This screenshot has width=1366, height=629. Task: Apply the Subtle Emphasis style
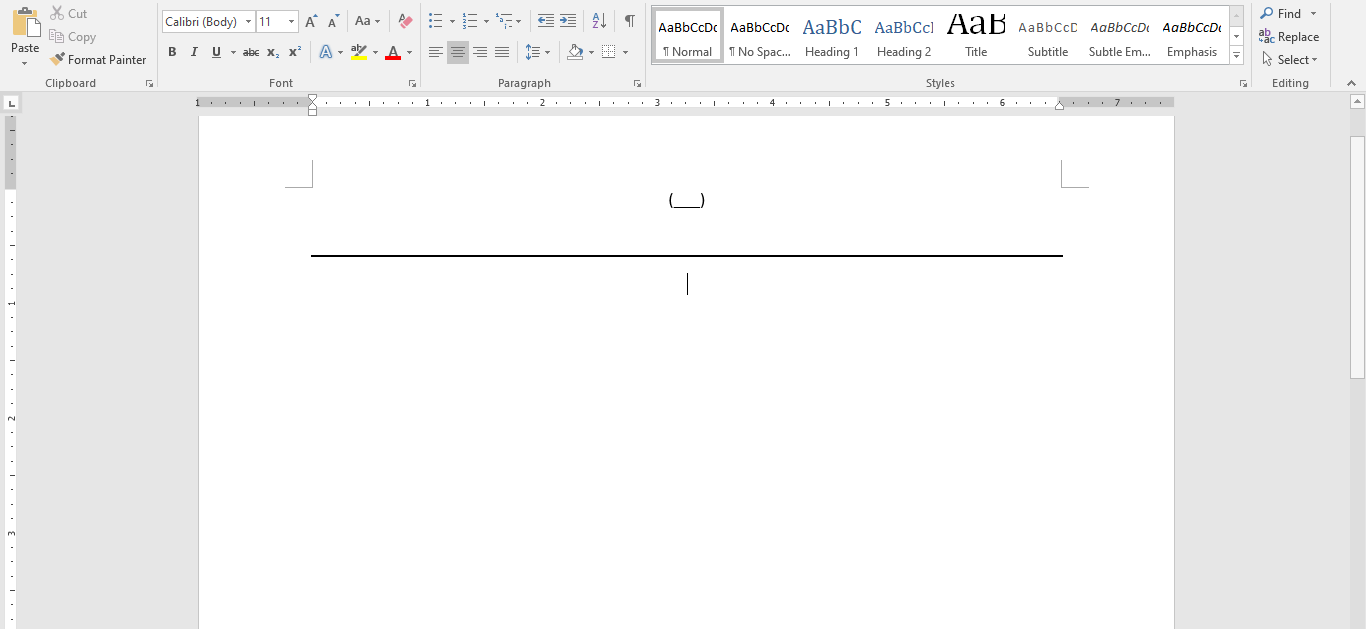[x=1120, y=36]
